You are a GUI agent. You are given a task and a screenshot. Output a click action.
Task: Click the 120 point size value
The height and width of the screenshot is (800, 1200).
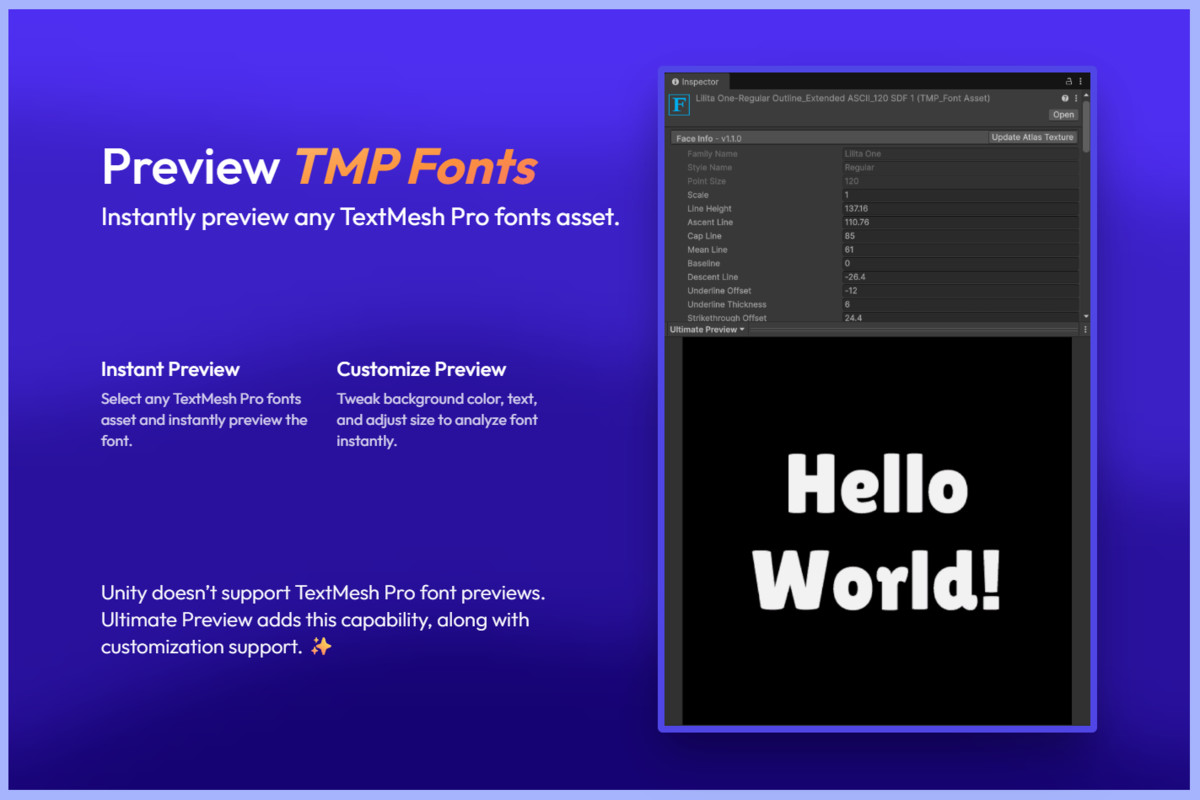click(851, 181)
